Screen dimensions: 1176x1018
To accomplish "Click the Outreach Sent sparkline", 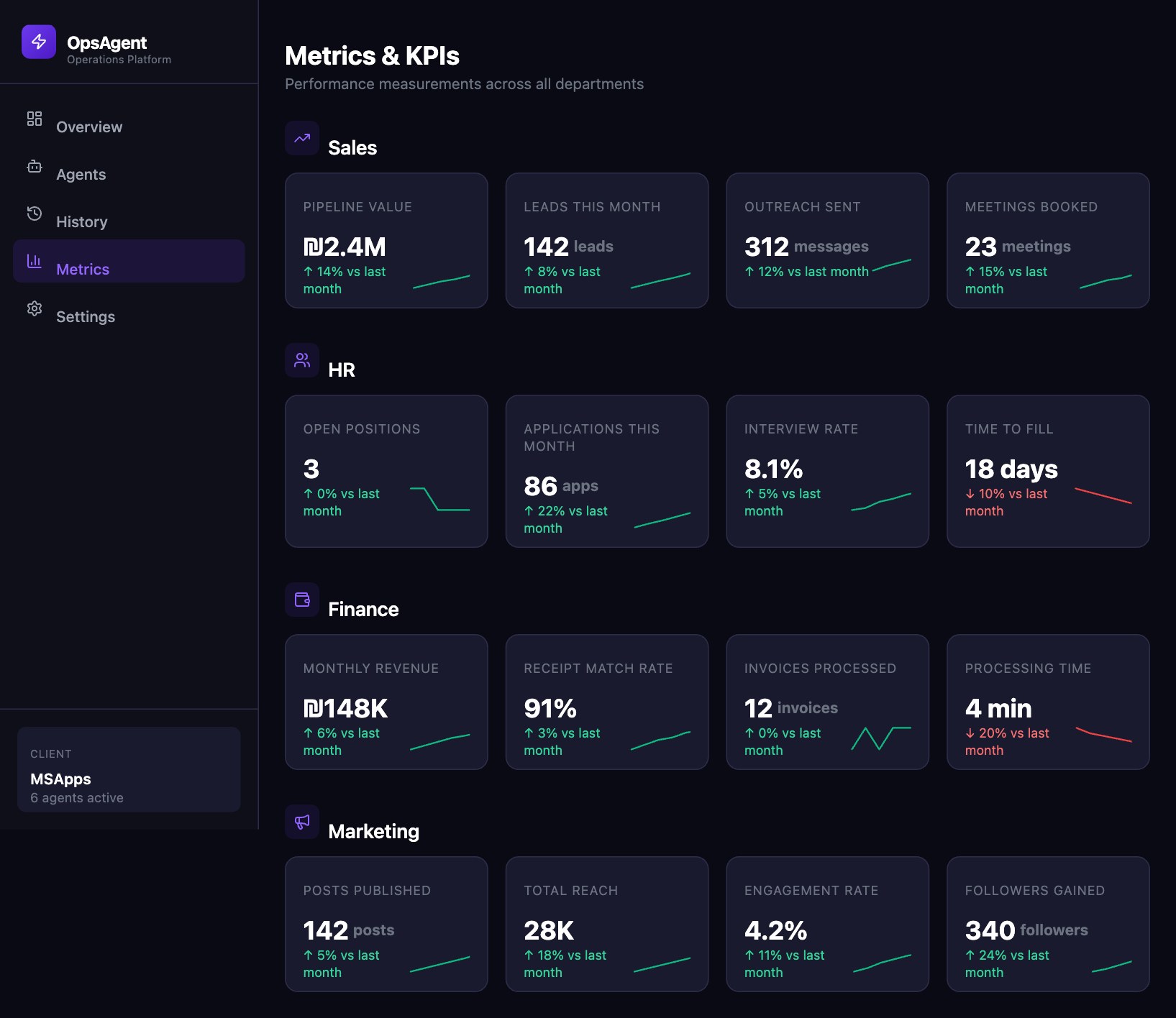I will 892,265.
